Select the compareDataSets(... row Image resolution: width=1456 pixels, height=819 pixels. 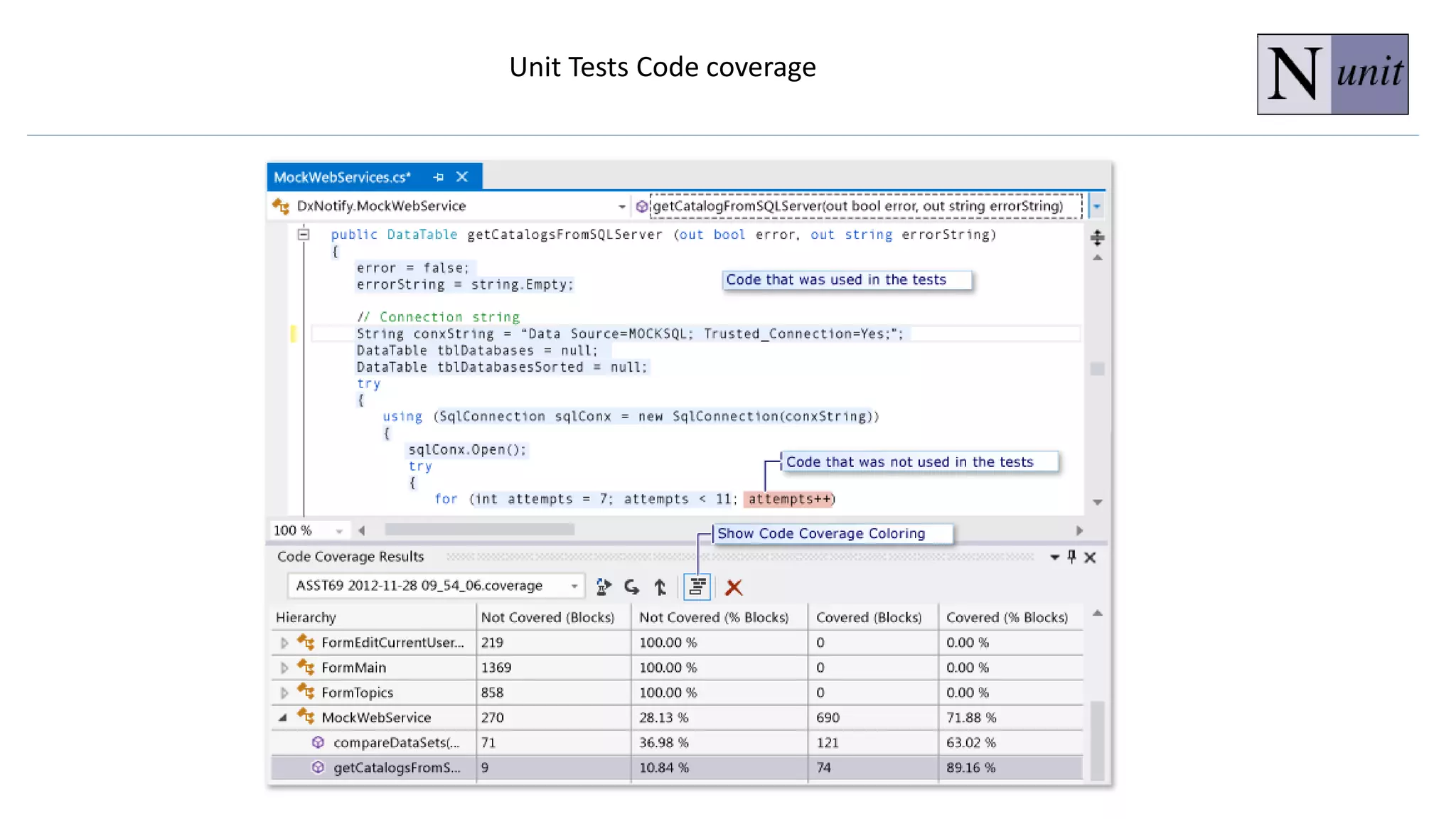tap(677, 742)
